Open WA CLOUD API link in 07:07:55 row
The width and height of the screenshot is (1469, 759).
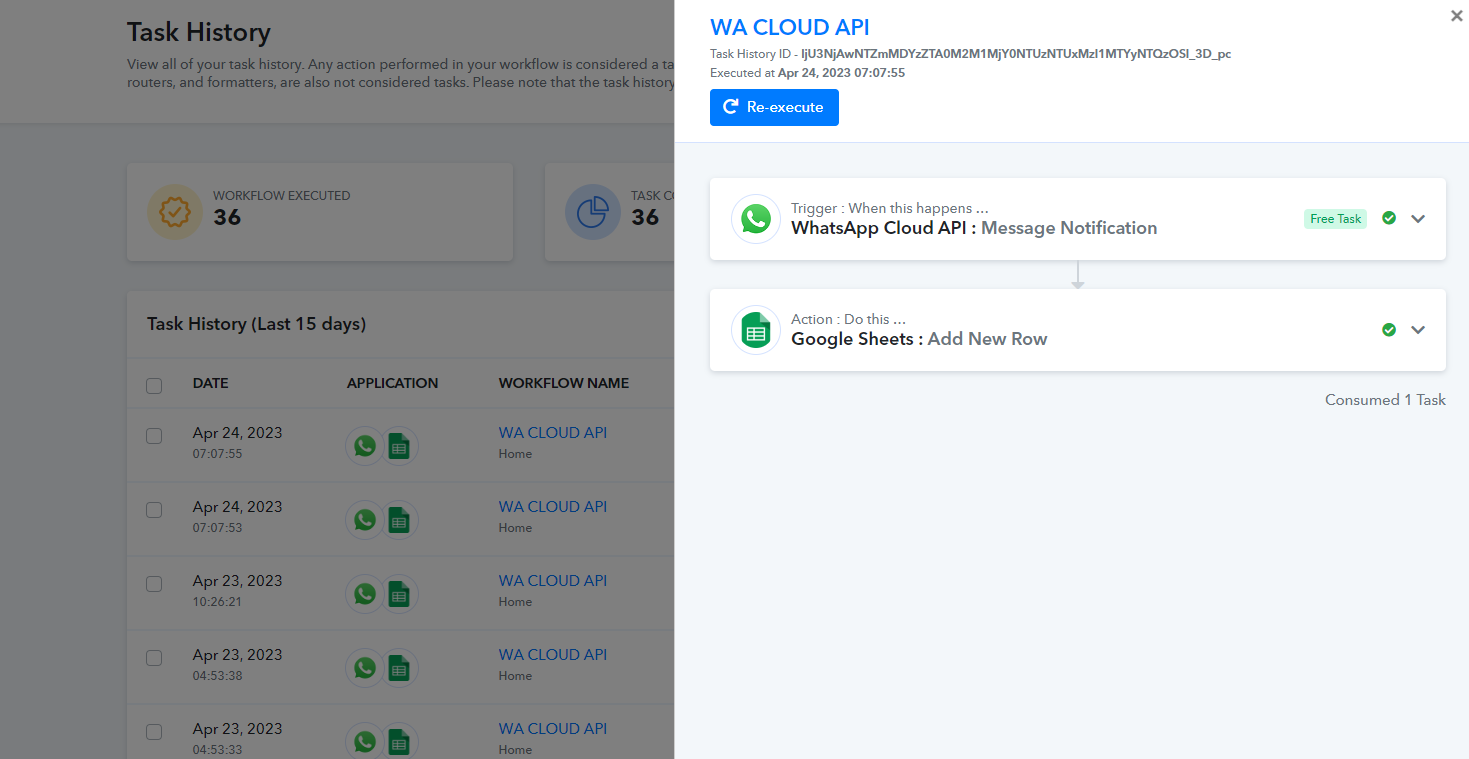coord(553,433)
